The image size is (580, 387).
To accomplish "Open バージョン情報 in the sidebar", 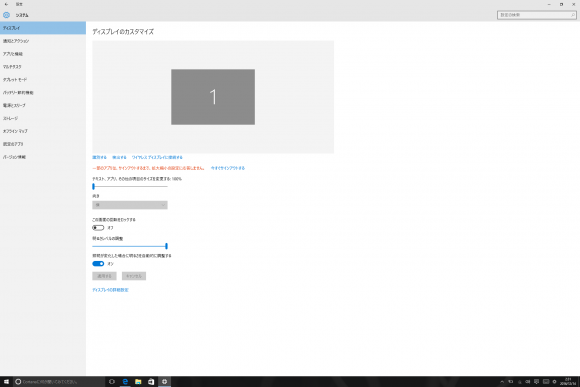I will [43, 157].
